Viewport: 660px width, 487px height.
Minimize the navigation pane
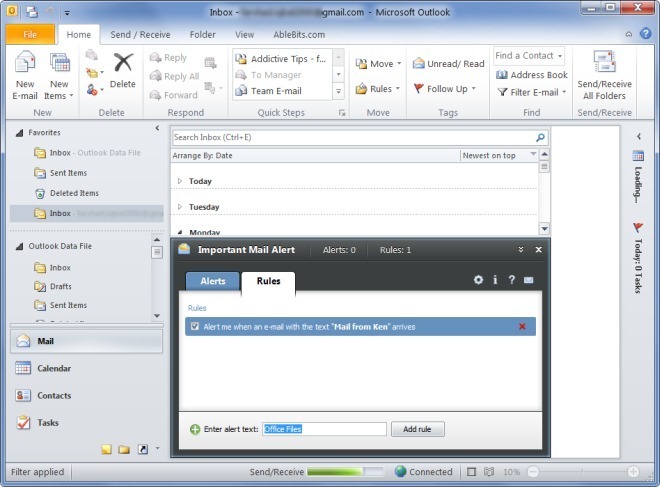click(x=157, y=128)
